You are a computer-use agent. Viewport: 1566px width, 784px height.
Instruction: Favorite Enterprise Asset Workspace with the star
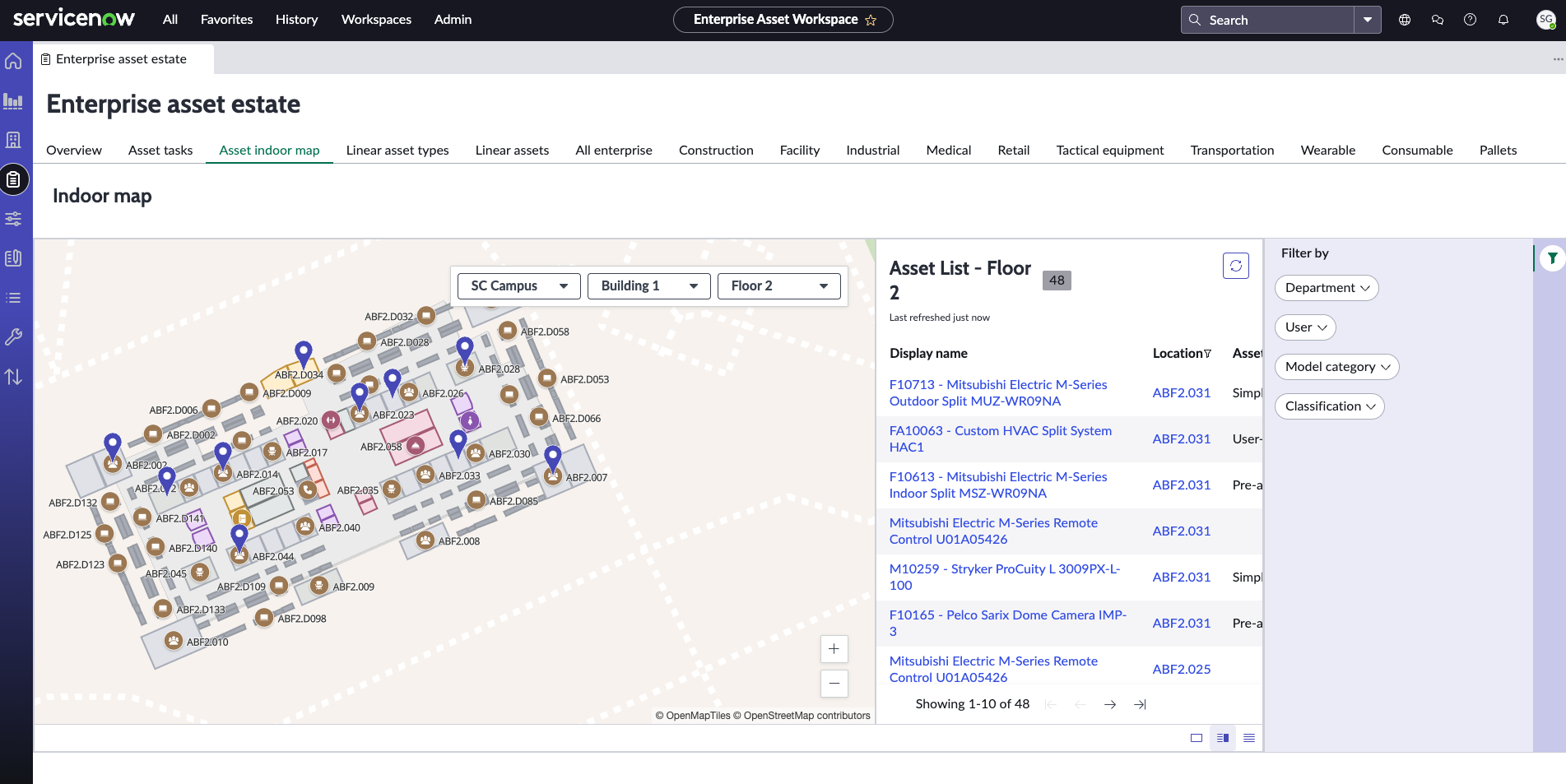(x=871, y=20)
